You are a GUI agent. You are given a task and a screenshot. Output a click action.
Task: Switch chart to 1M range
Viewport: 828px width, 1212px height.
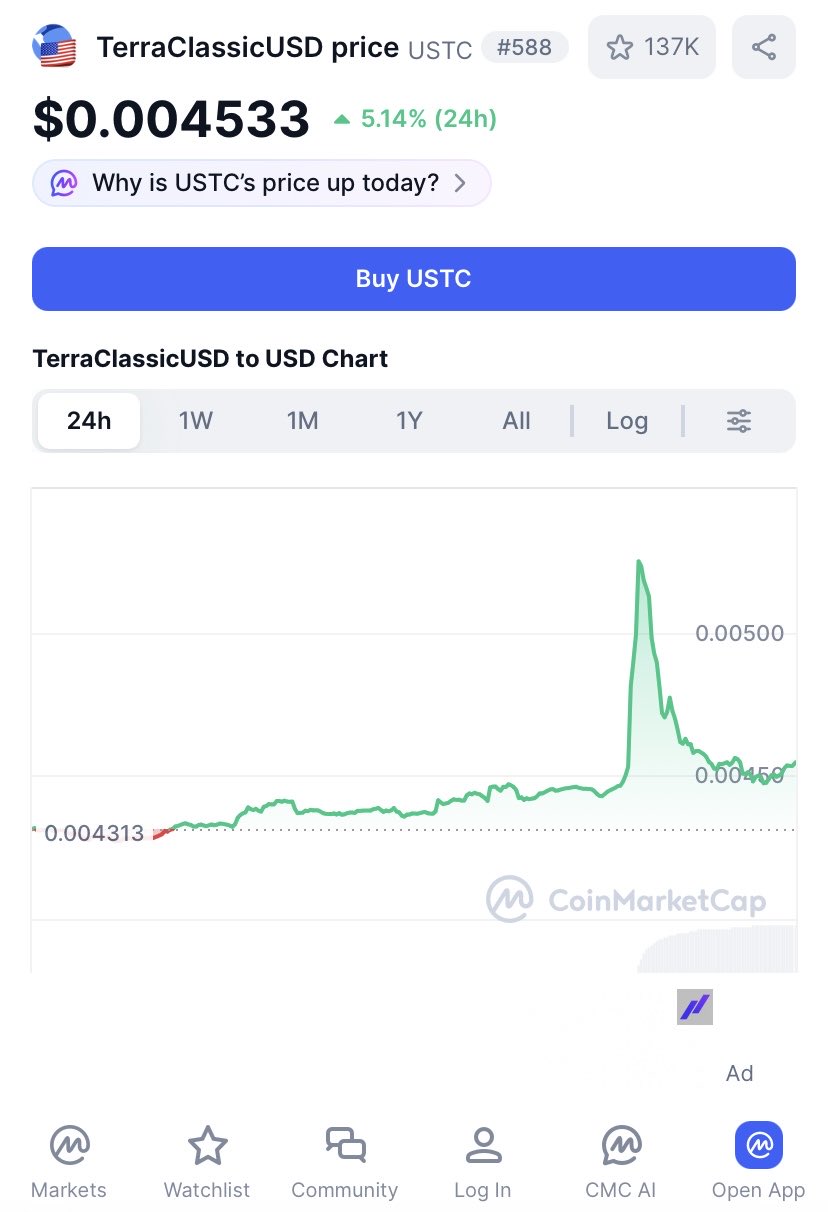[x=302, y=421]
